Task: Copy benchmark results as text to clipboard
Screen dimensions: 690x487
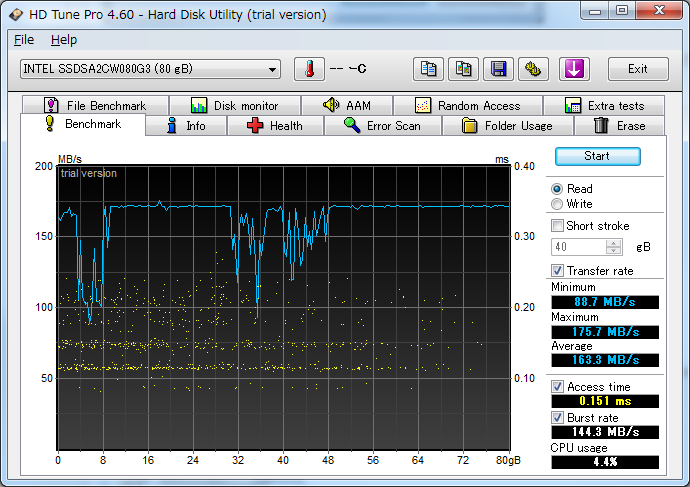Action: [x=428, y=69]
